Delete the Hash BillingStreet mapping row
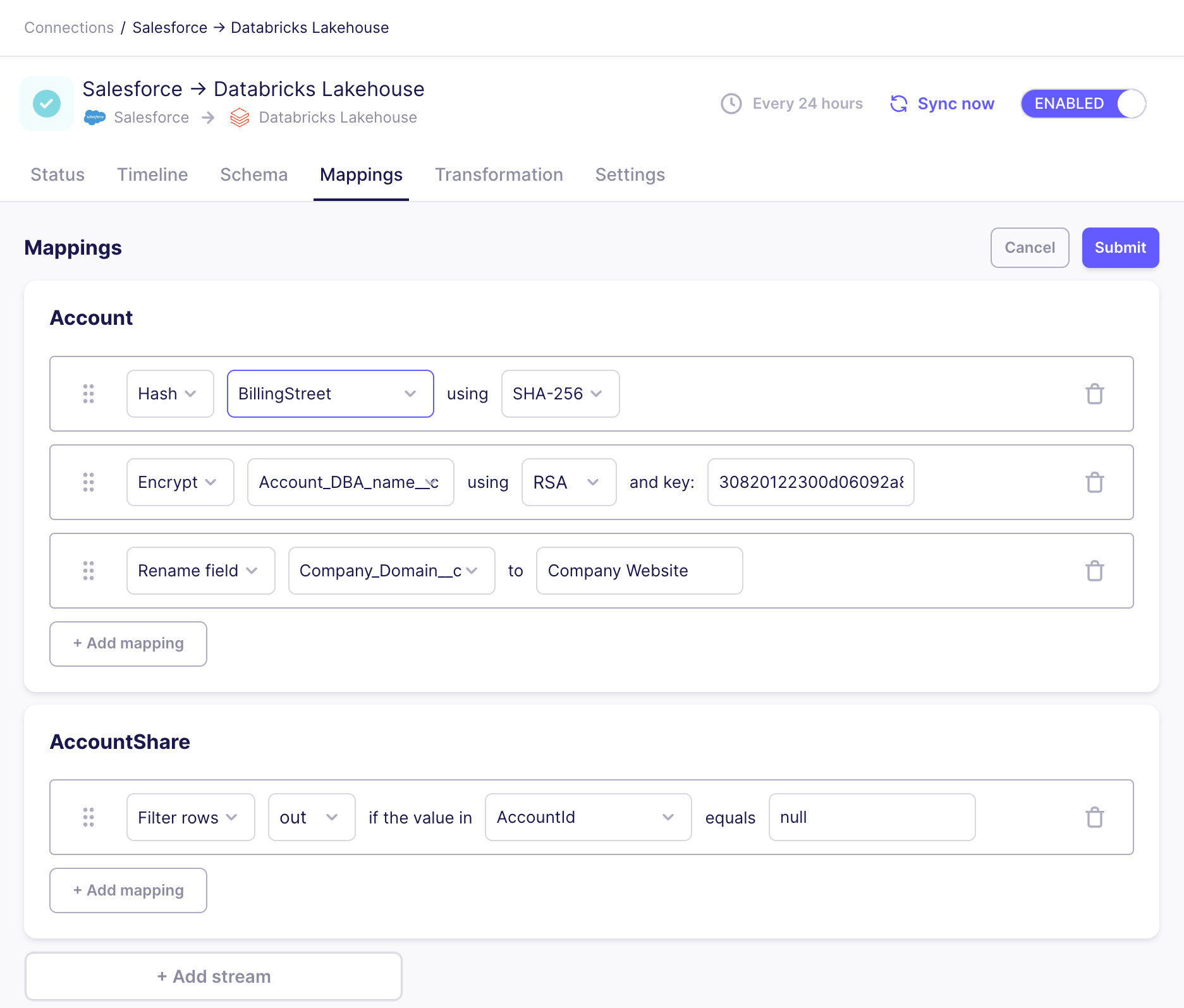The height and width of the screenshot is (1008, 1184). click(1094, 394)
